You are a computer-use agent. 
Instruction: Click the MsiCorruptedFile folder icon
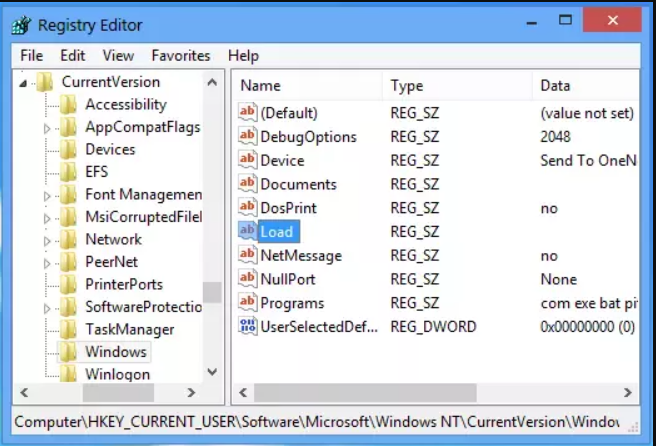click(68, 217)
